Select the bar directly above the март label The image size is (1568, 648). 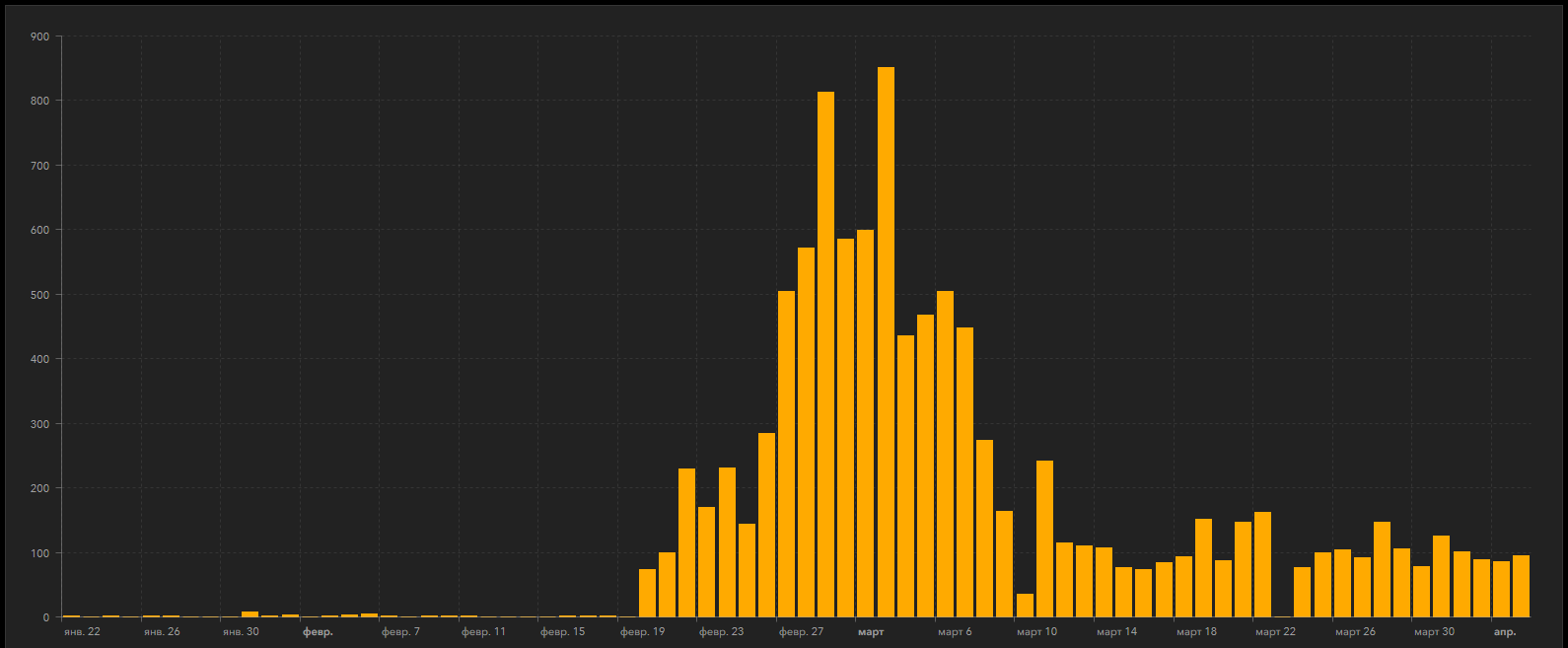click(866, 423)
